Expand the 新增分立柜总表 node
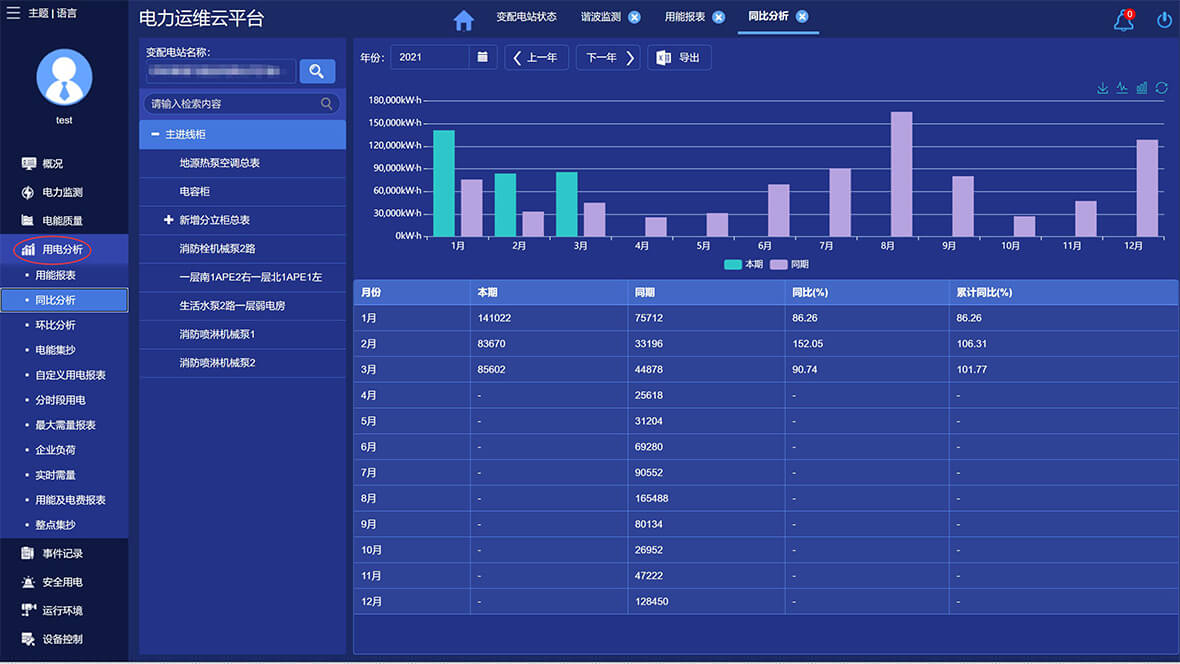Image resolution: width=1180 pixels, height=664 pixels. click(x=168, y=220)
